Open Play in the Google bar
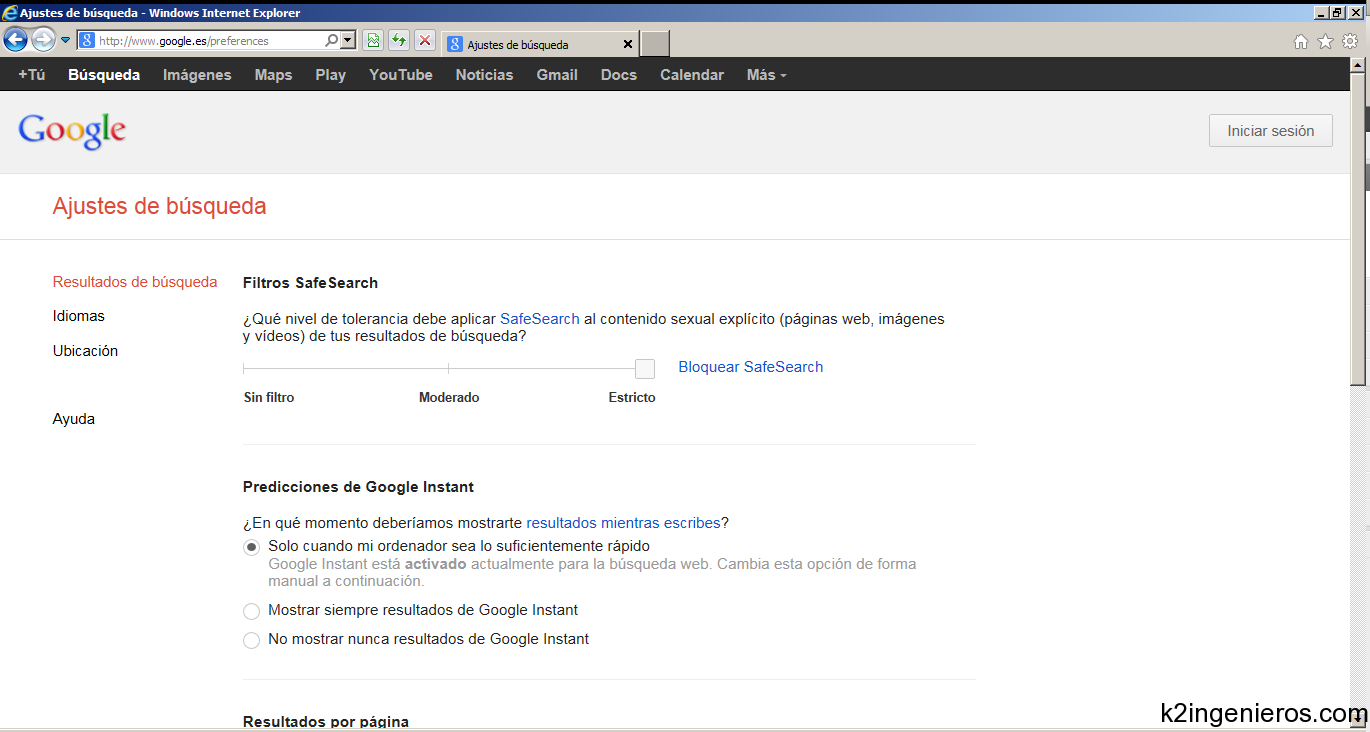 (330, 75)
